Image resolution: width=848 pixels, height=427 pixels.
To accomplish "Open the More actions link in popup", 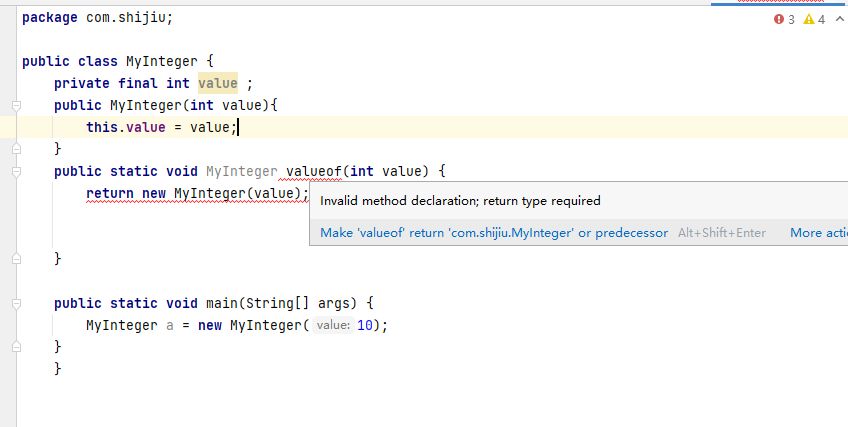I will pos(819,233).
